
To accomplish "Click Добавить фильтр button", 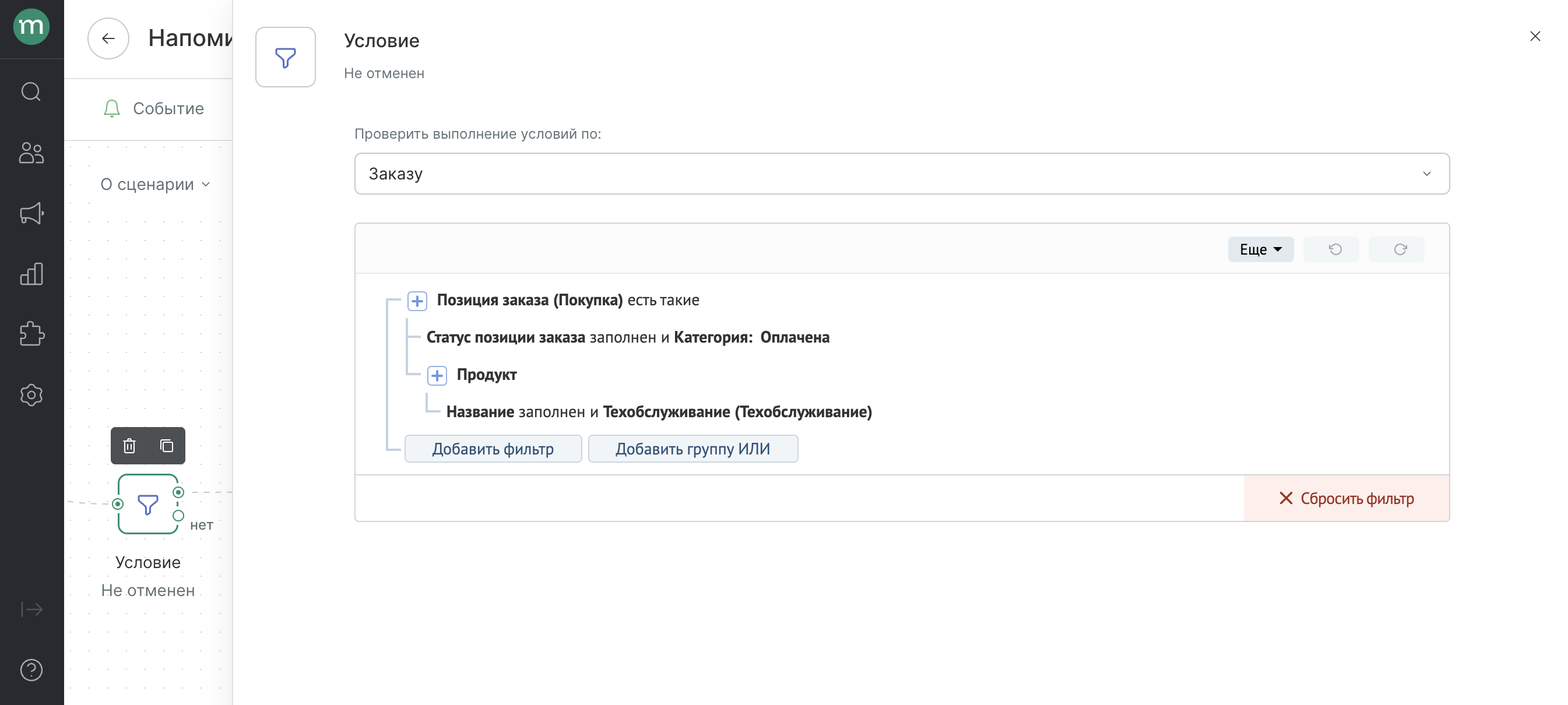I will pos(493,449).
